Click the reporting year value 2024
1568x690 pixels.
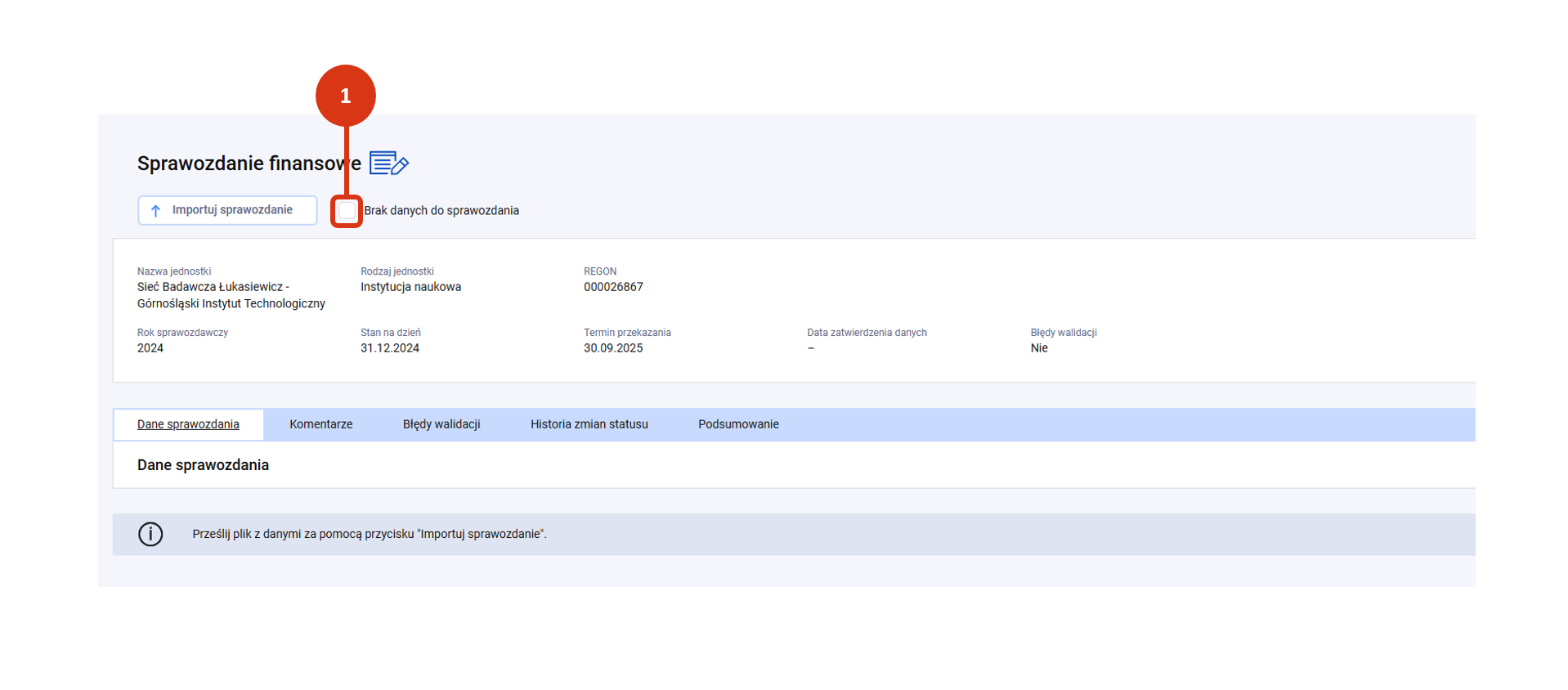coord(150,348)
